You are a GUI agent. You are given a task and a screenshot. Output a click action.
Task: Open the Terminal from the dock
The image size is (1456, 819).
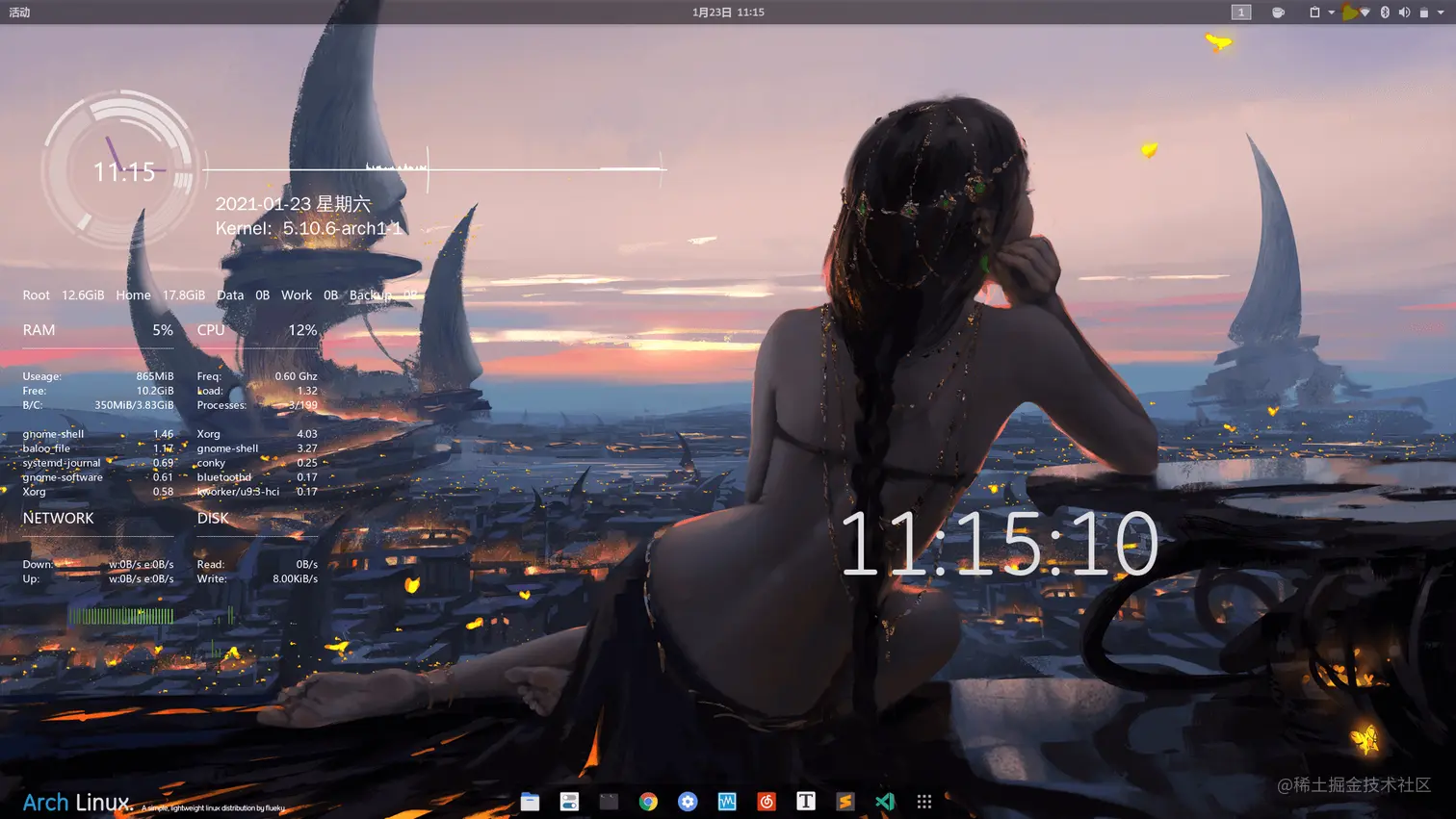[x=609, y=802]
